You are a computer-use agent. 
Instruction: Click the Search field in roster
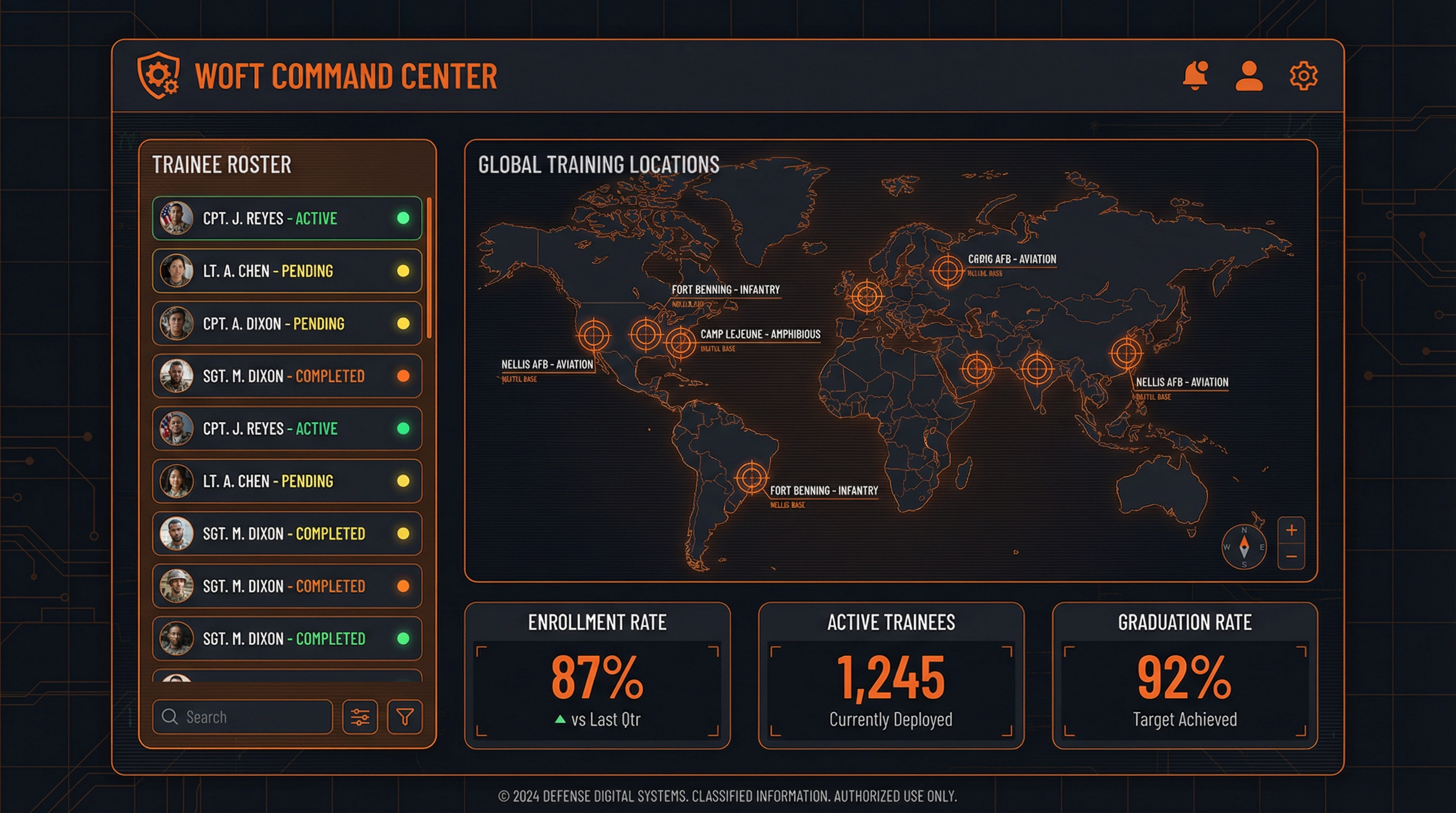(x=243, y=717)
